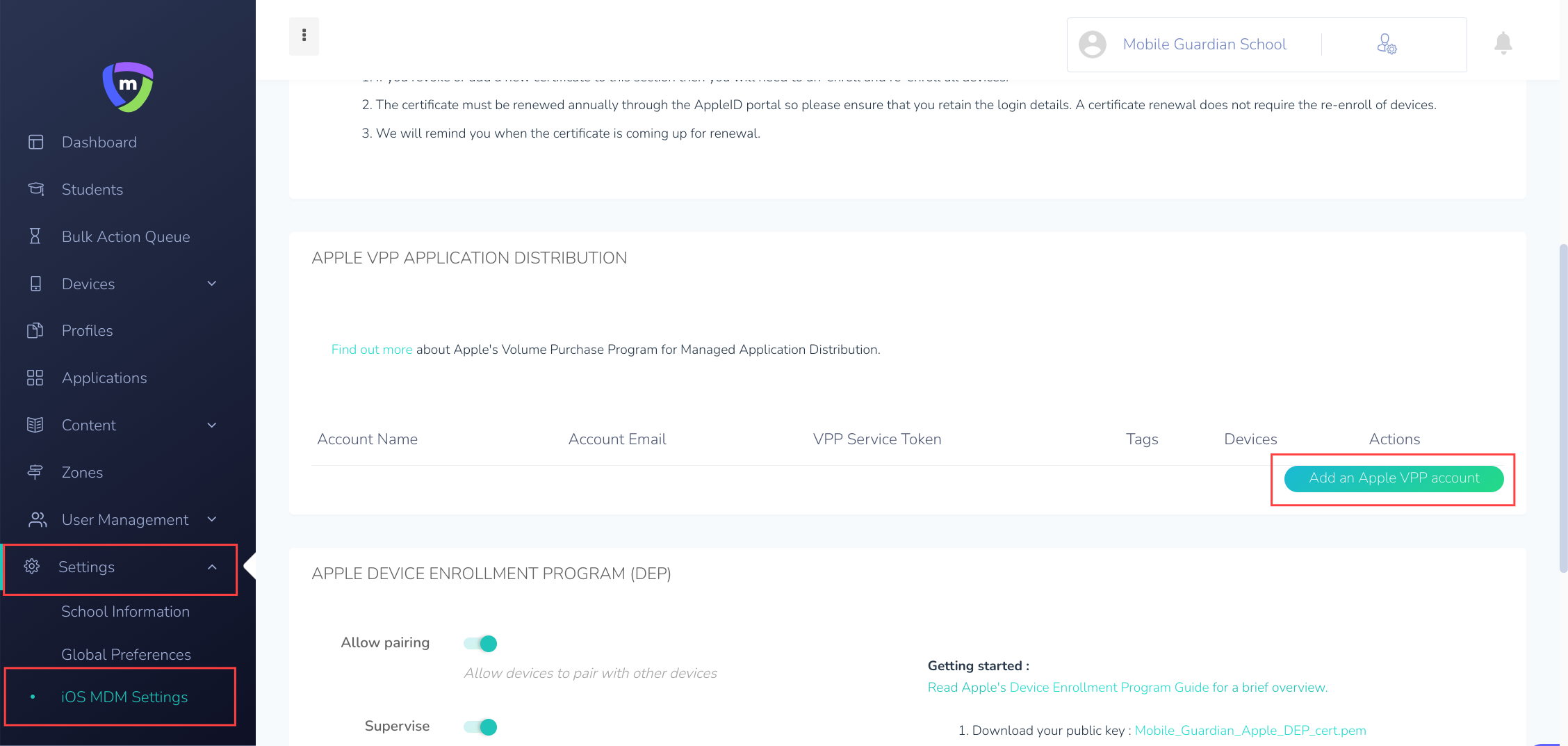Screen dimensions: 1568x746
Task: Click the Account Email column header
Action: pyautogui.click(x=617, y=439)
